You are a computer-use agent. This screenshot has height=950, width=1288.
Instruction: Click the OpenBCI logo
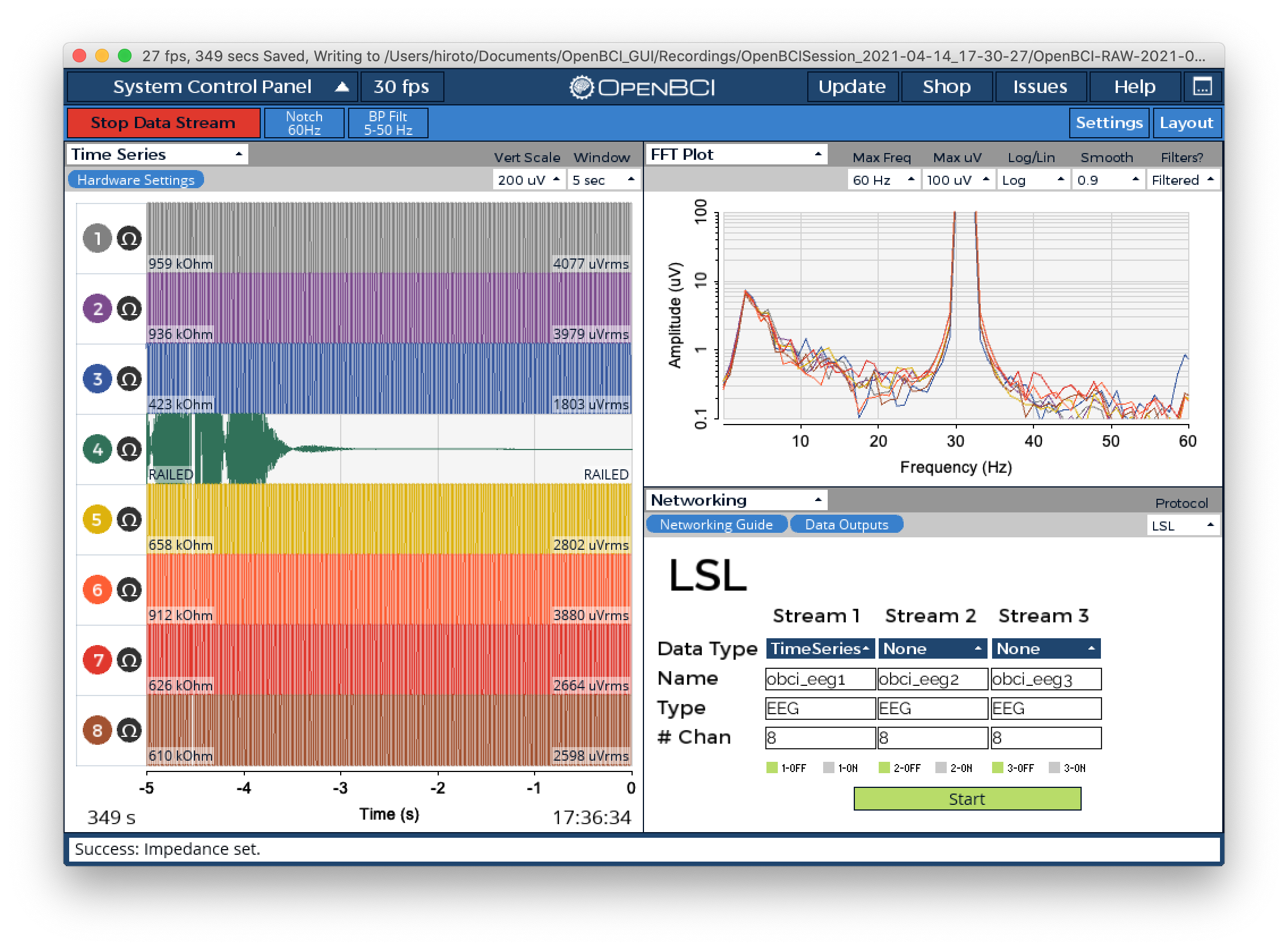642,87
